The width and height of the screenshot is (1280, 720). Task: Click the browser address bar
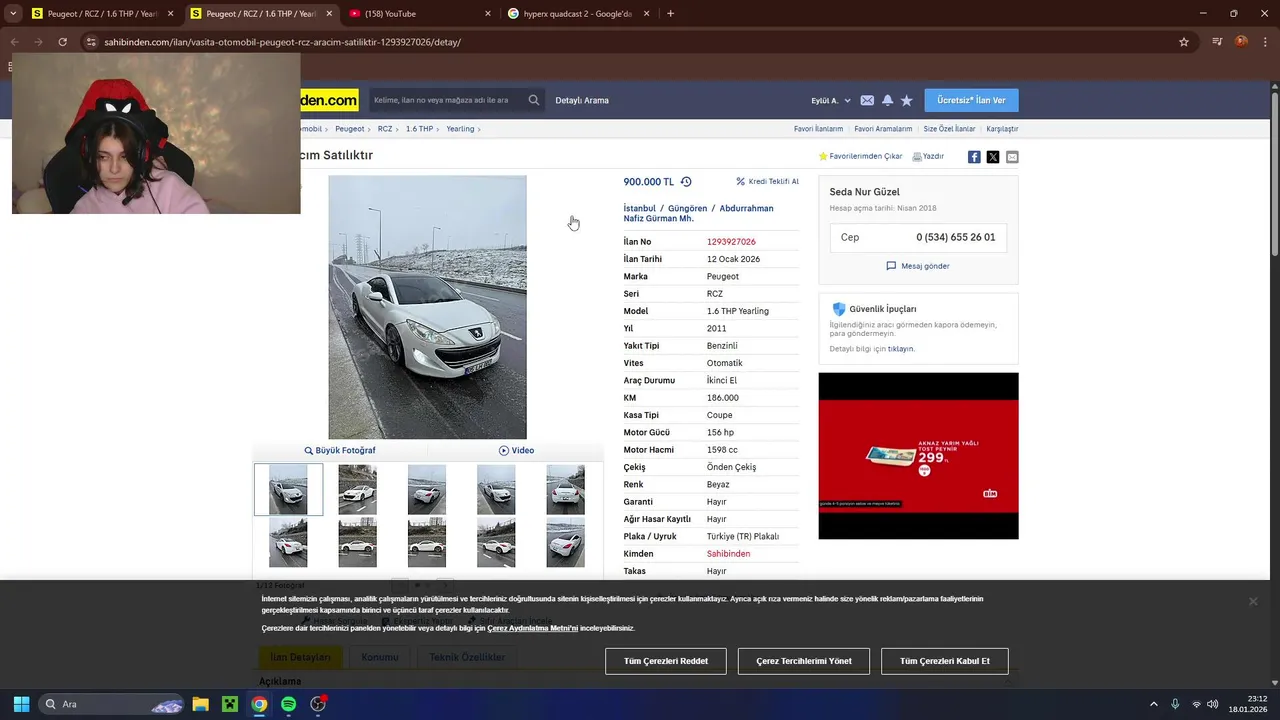pos(630,42)
